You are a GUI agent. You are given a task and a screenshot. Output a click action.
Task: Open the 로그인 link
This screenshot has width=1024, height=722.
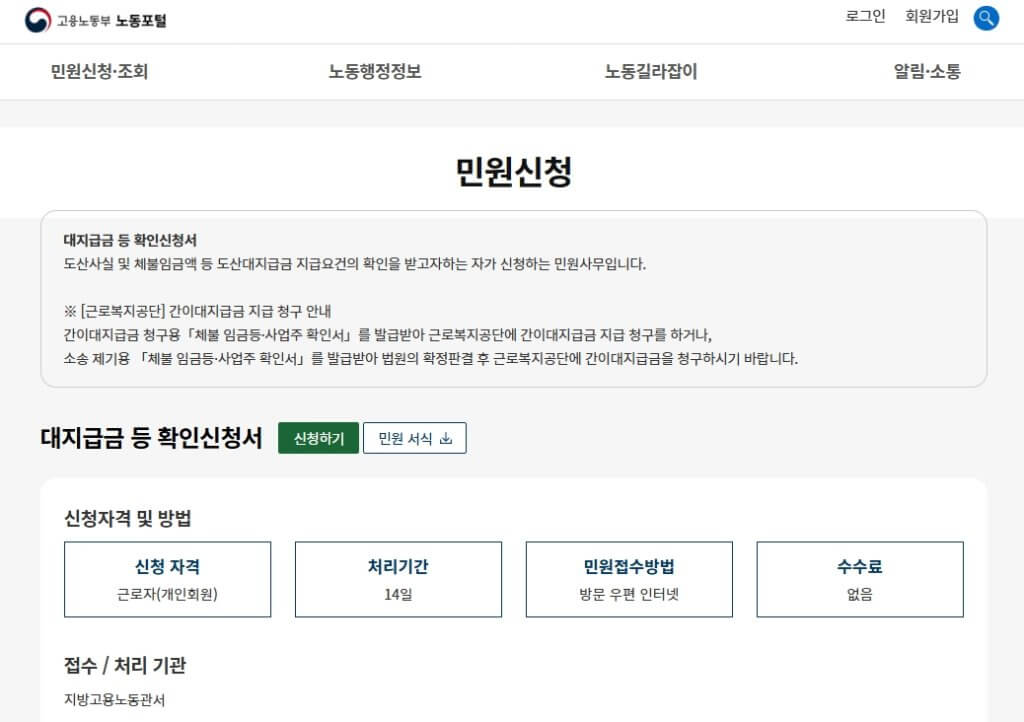pos(865,16)
